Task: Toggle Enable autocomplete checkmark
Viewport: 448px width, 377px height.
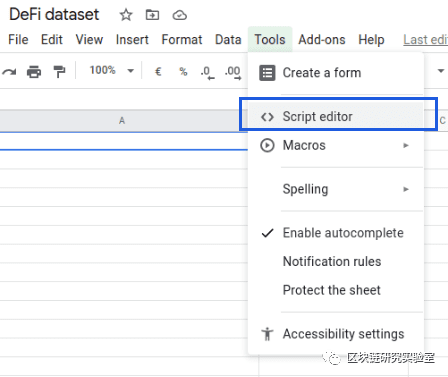Action: (267, 233)
